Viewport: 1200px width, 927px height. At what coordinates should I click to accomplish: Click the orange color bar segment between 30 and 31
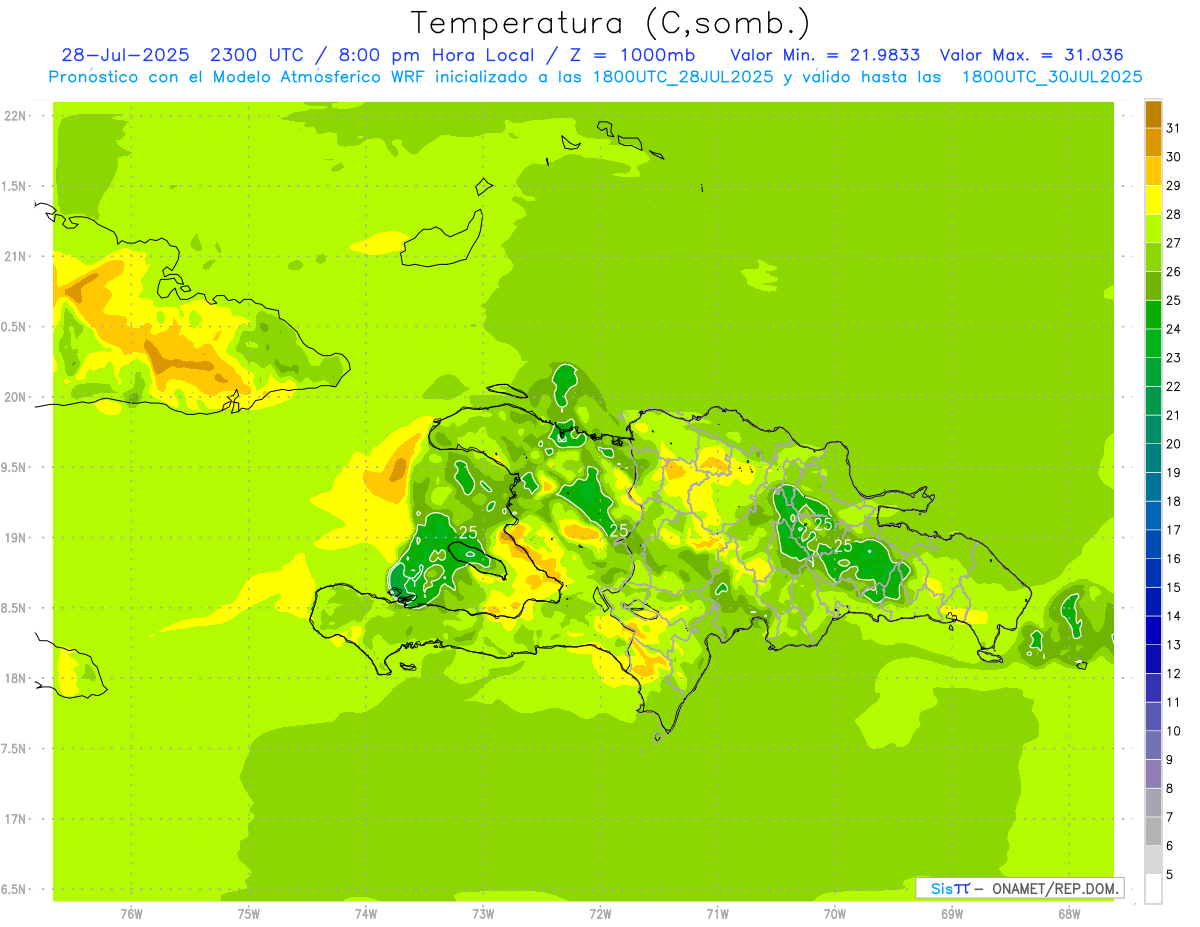[x=1153, y=143]
